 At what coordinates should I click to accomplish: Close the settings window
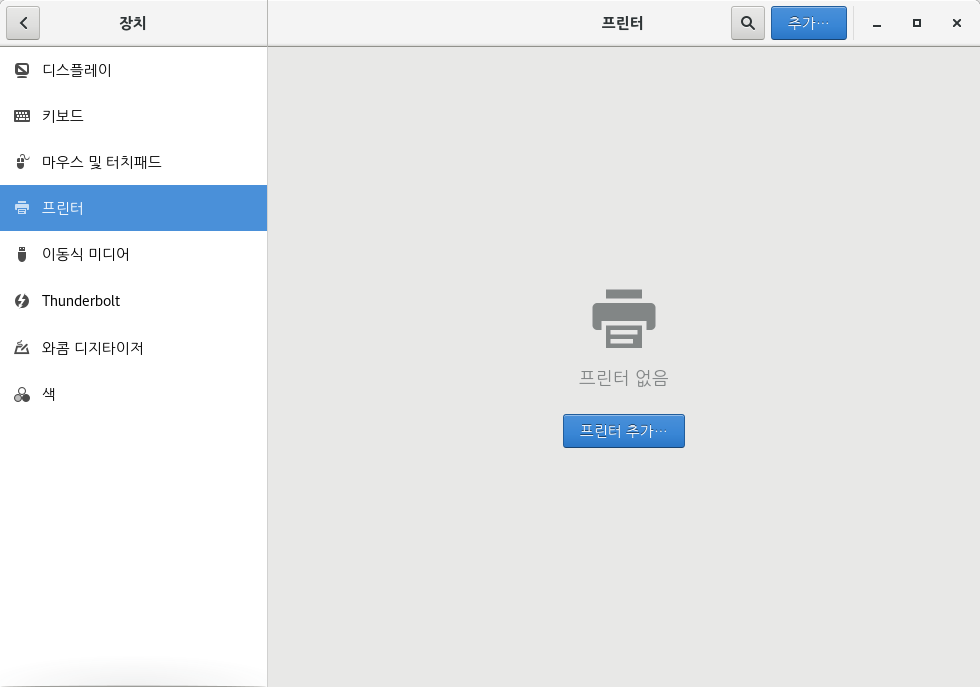[x=957, y=23]
